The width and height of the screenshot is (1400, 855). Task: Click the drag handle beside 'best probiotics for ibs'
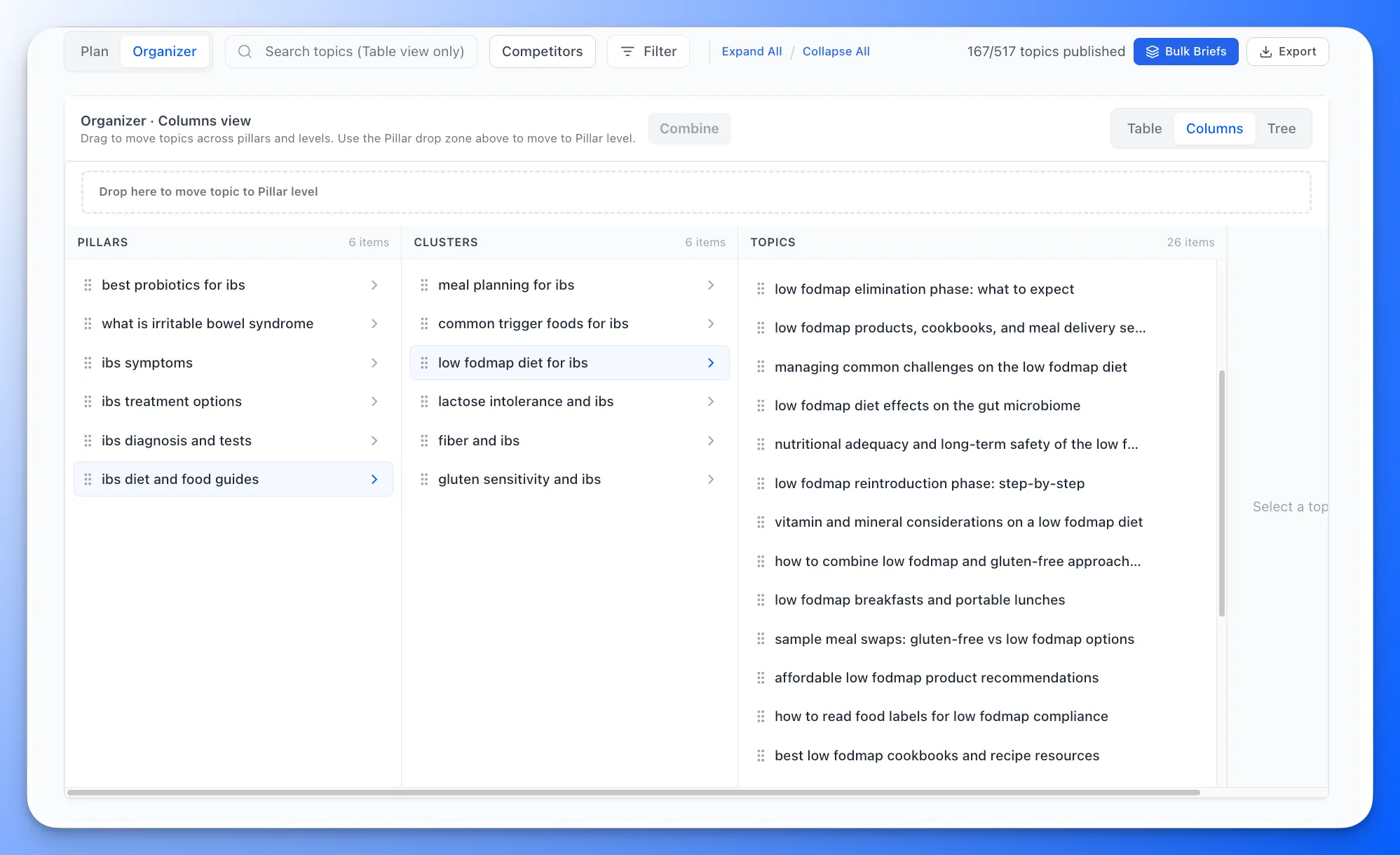point(88,285)
